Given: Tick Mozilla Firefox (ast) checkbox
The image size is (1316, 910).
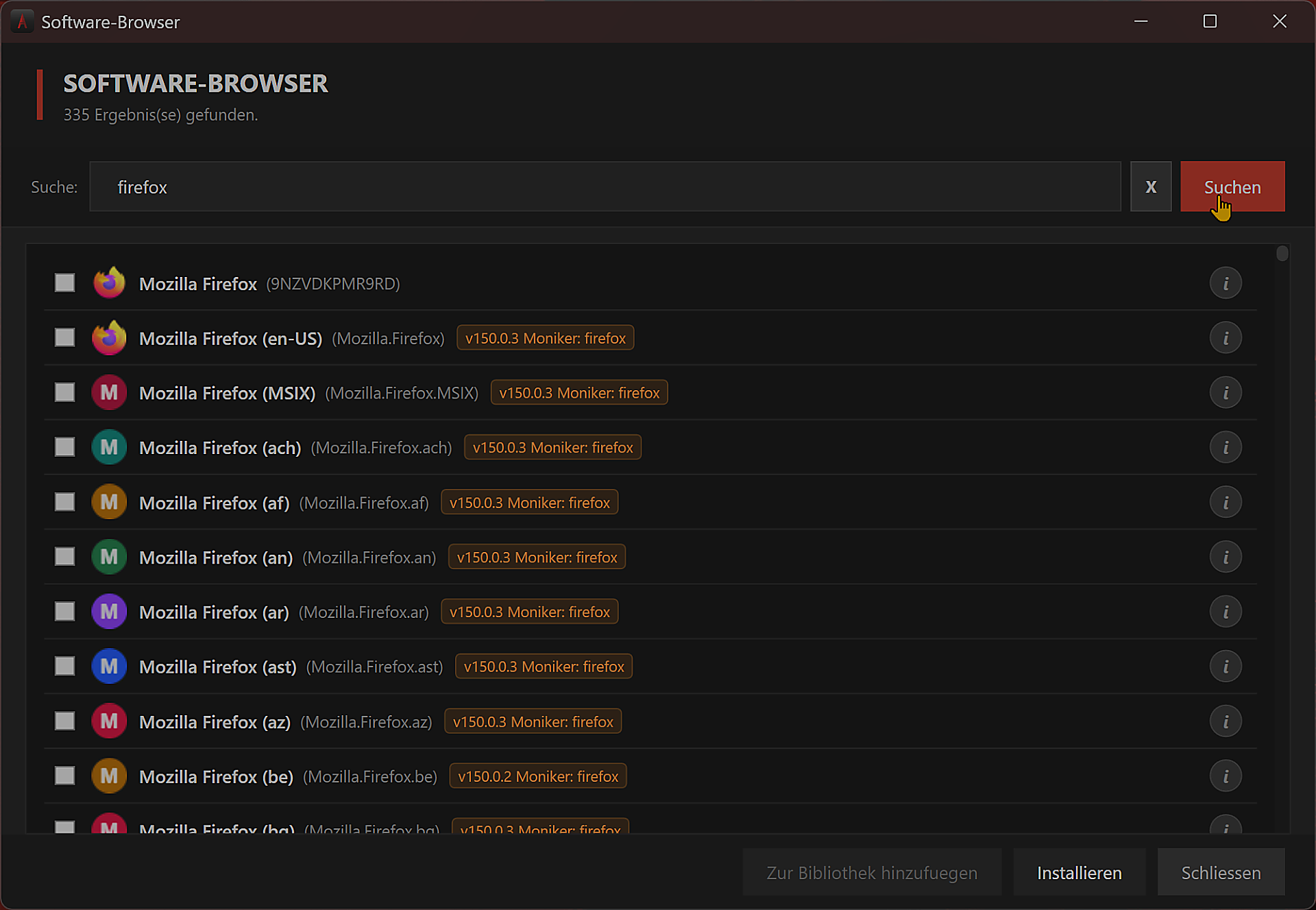Looking at the screenshot, I should click(x=65, y=666).
